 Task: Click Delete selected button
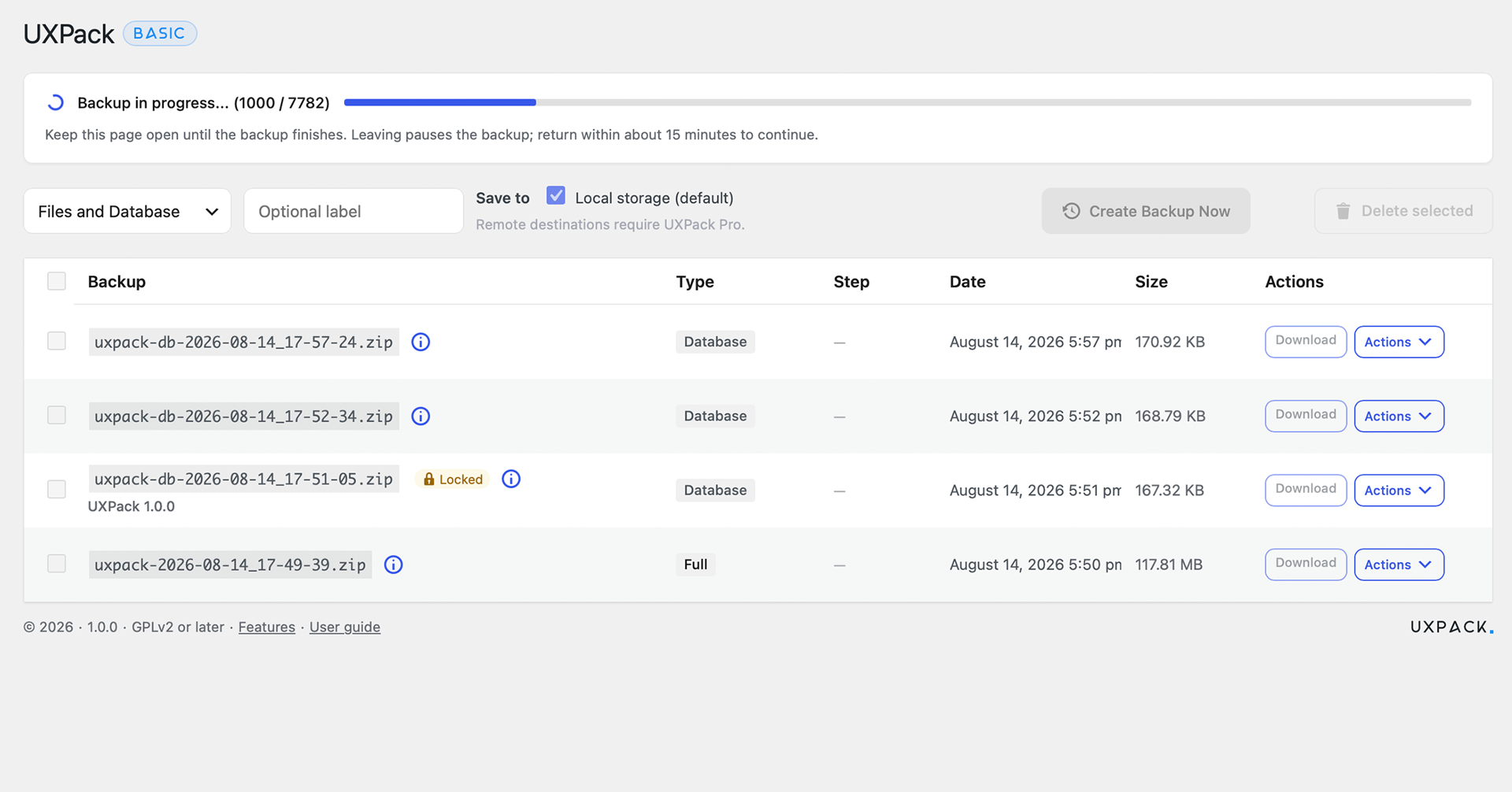(1403, 211)
